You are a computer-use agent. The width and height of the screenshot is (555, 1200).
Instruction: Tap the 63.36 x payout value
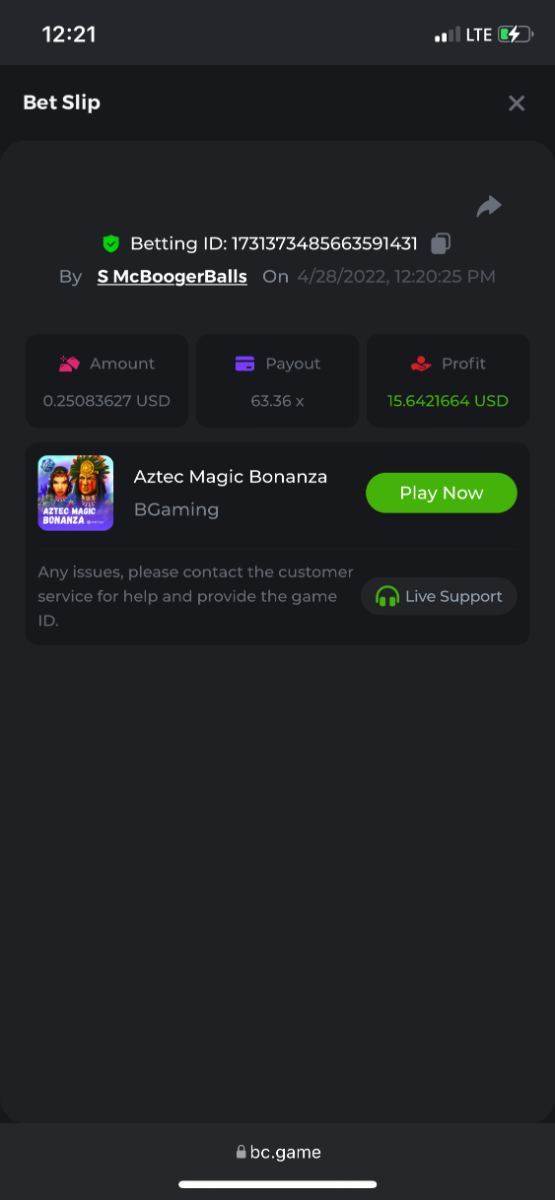(277, 401)
